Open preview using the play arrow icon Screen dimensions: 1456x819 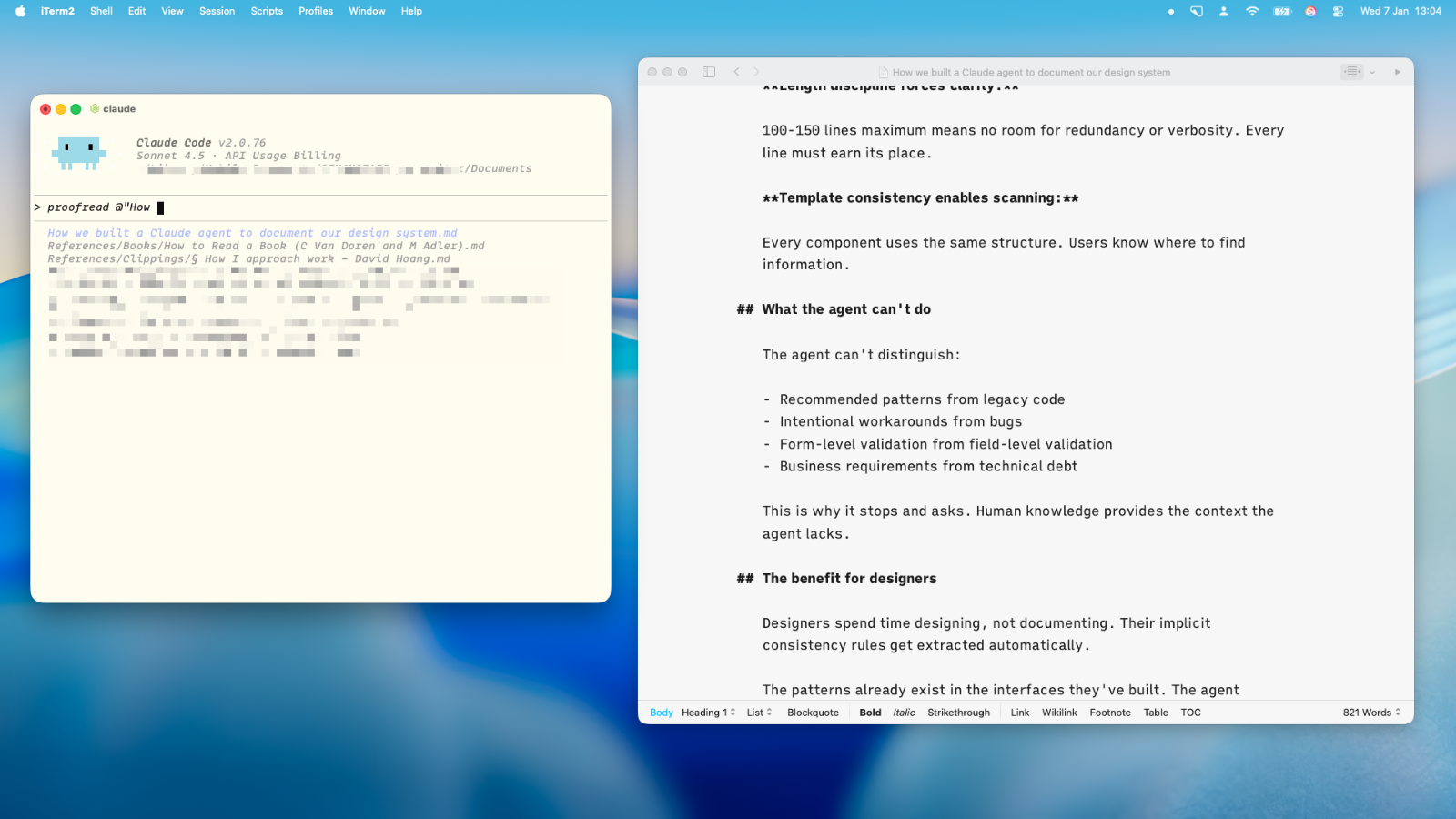(x=1398, y=71)
